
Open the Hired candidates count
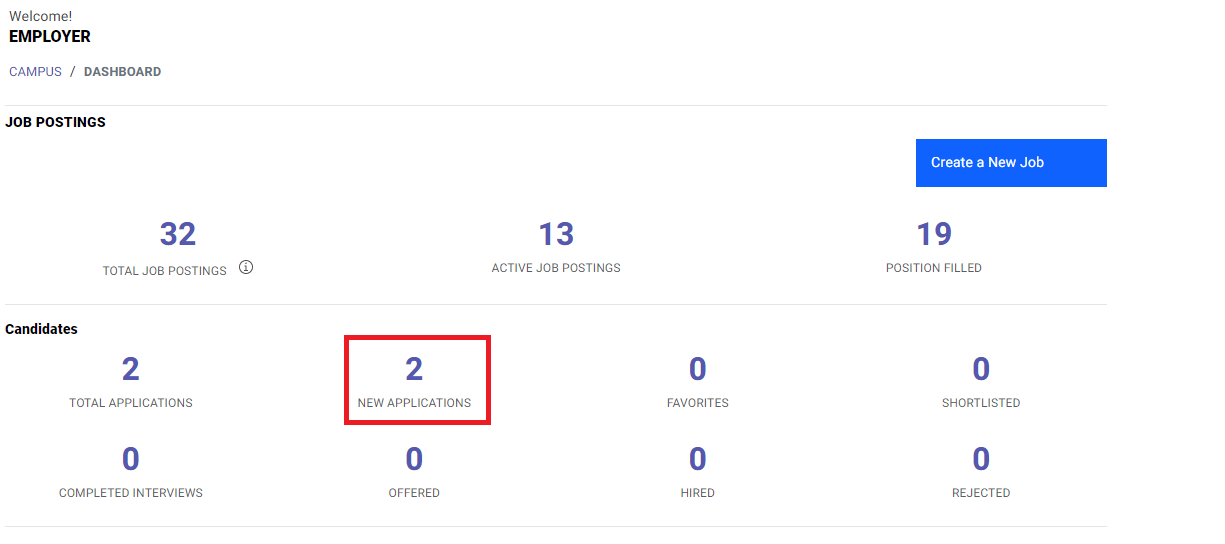point(698,459)
